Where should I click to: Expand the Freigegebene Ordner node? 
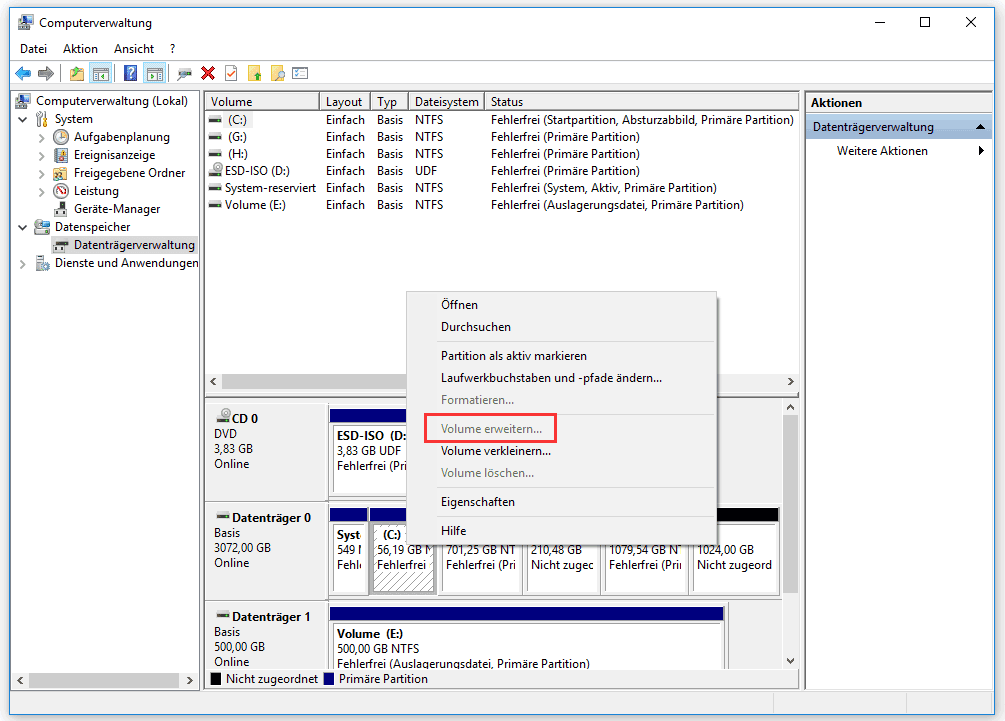click(x=42, y=173)
